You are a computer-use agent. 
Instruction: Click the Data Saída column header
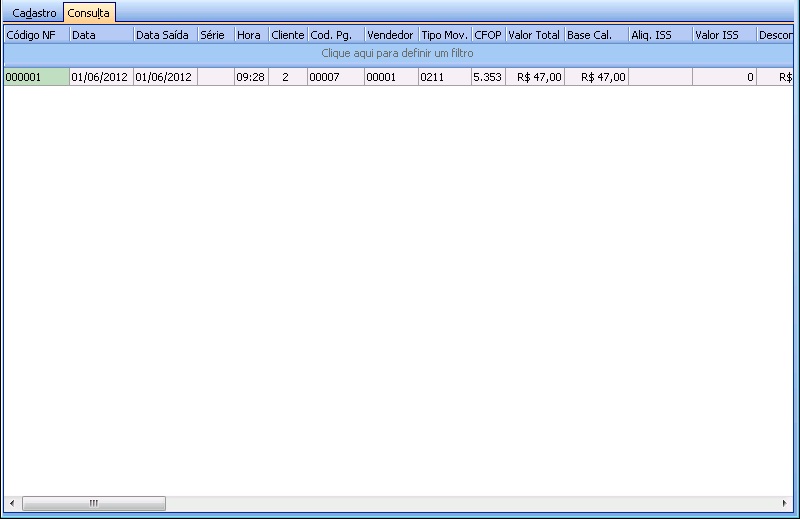pos(164,34)
